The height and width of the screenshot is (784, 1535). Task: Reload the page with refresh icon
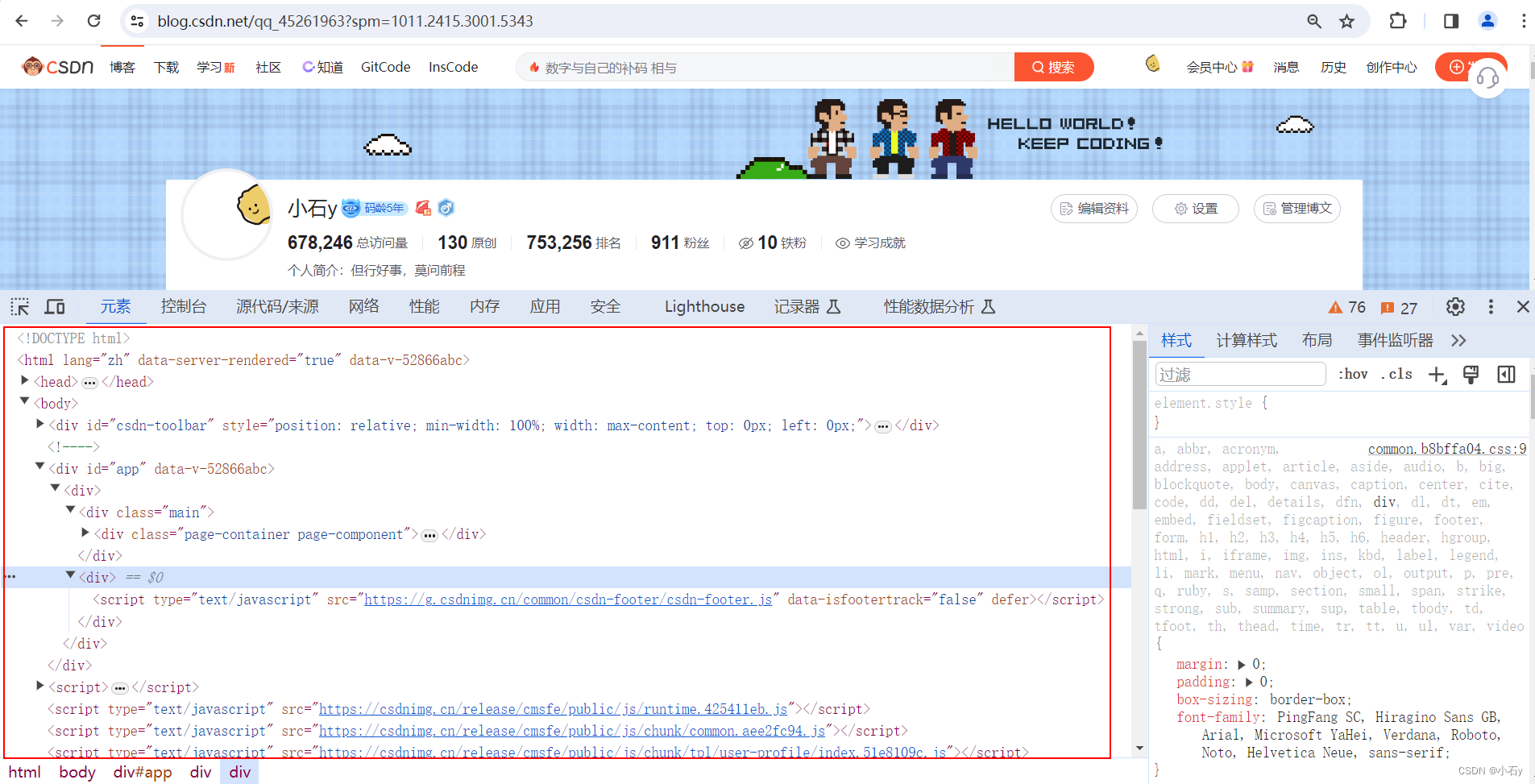tap(93, 21)
